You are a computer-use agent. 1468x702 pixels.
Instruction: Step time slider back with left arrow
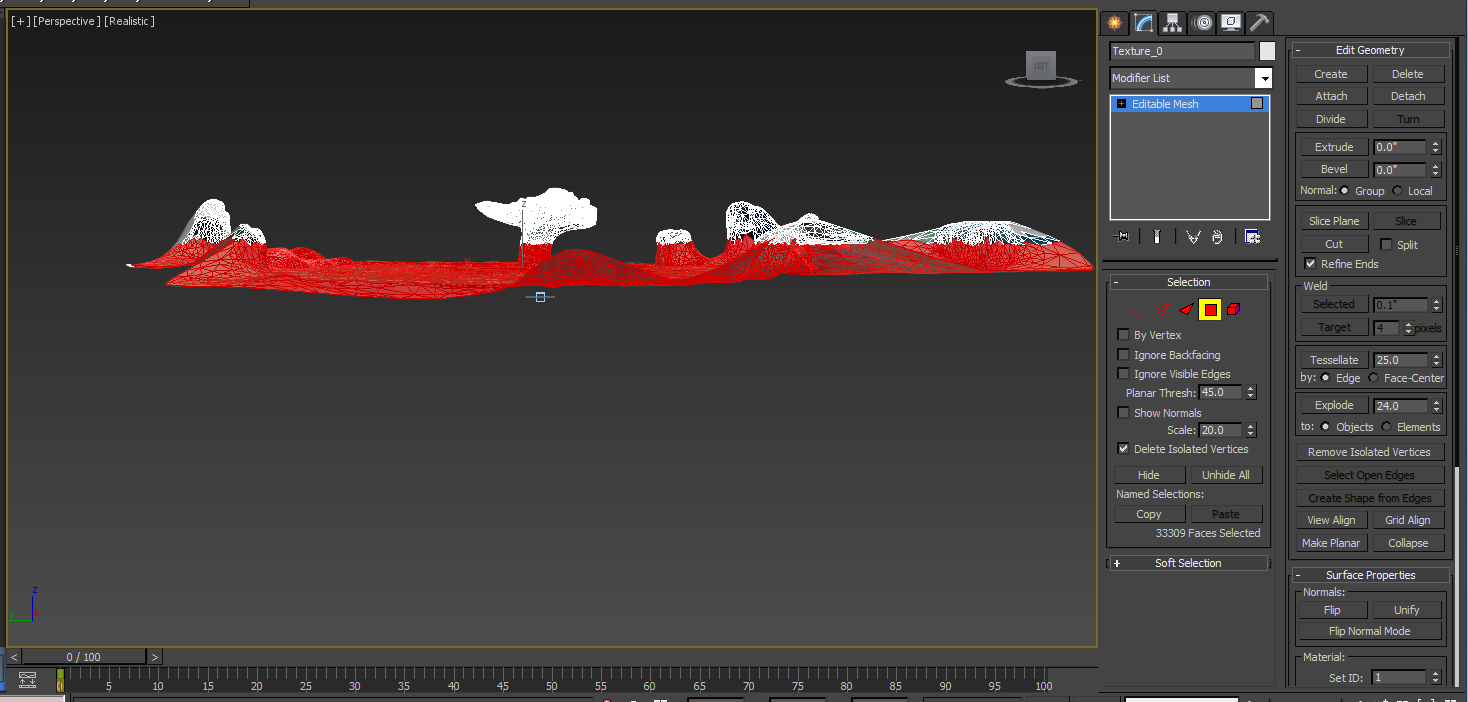click(x=14, y=657)
